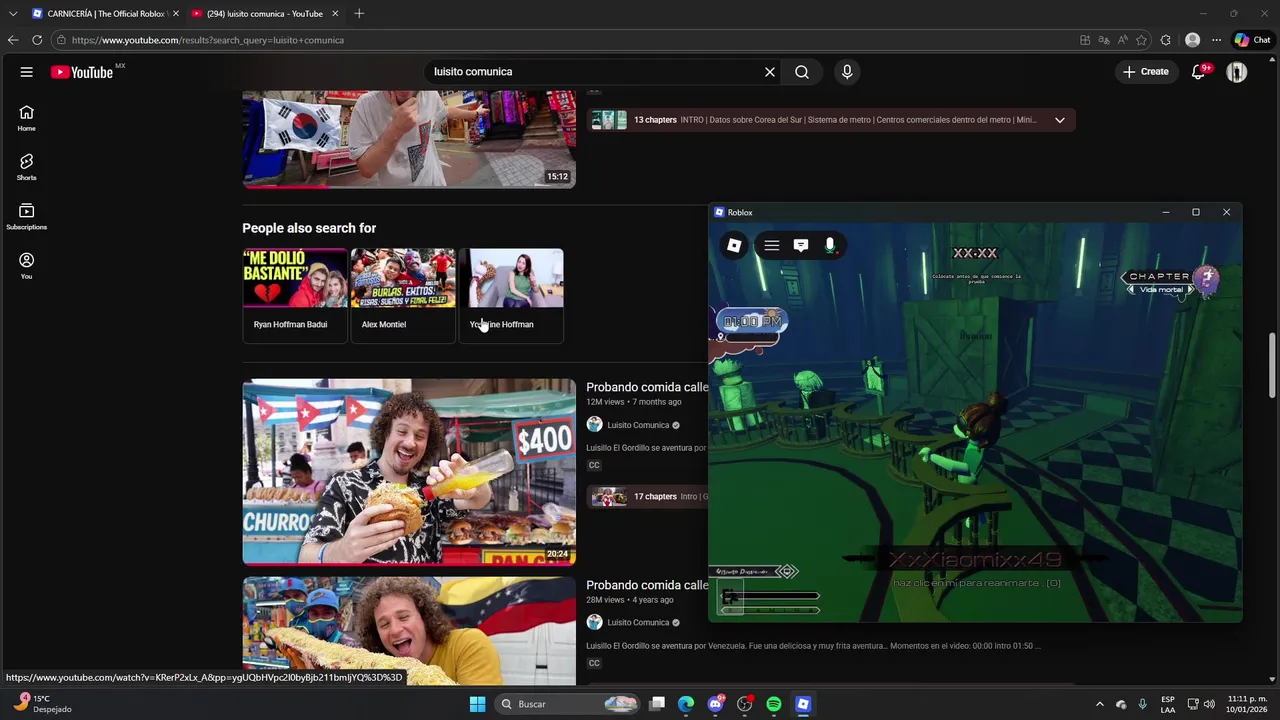Open title of 28M views video
This screenshot has width=1280, height=720.
[x=647, y=585]
